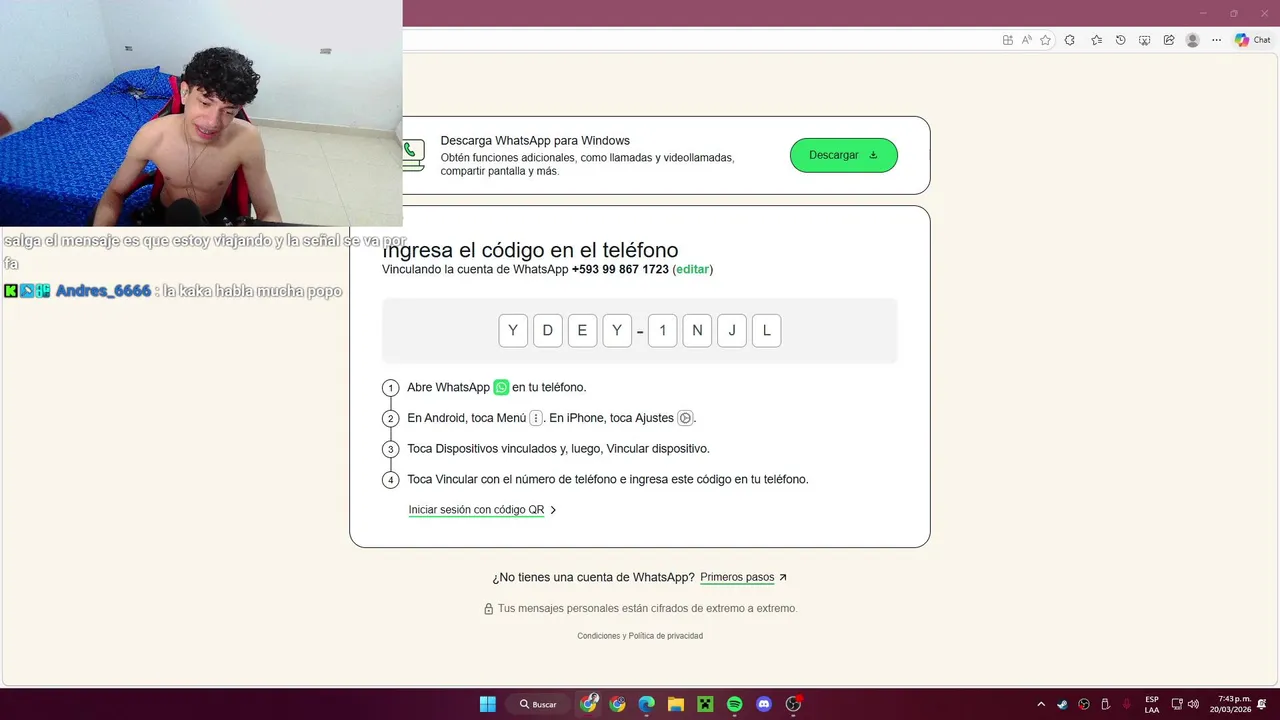The image size is (1280, 720).
Task: Open File Explorer from taskbar
Action: (676, 704)
